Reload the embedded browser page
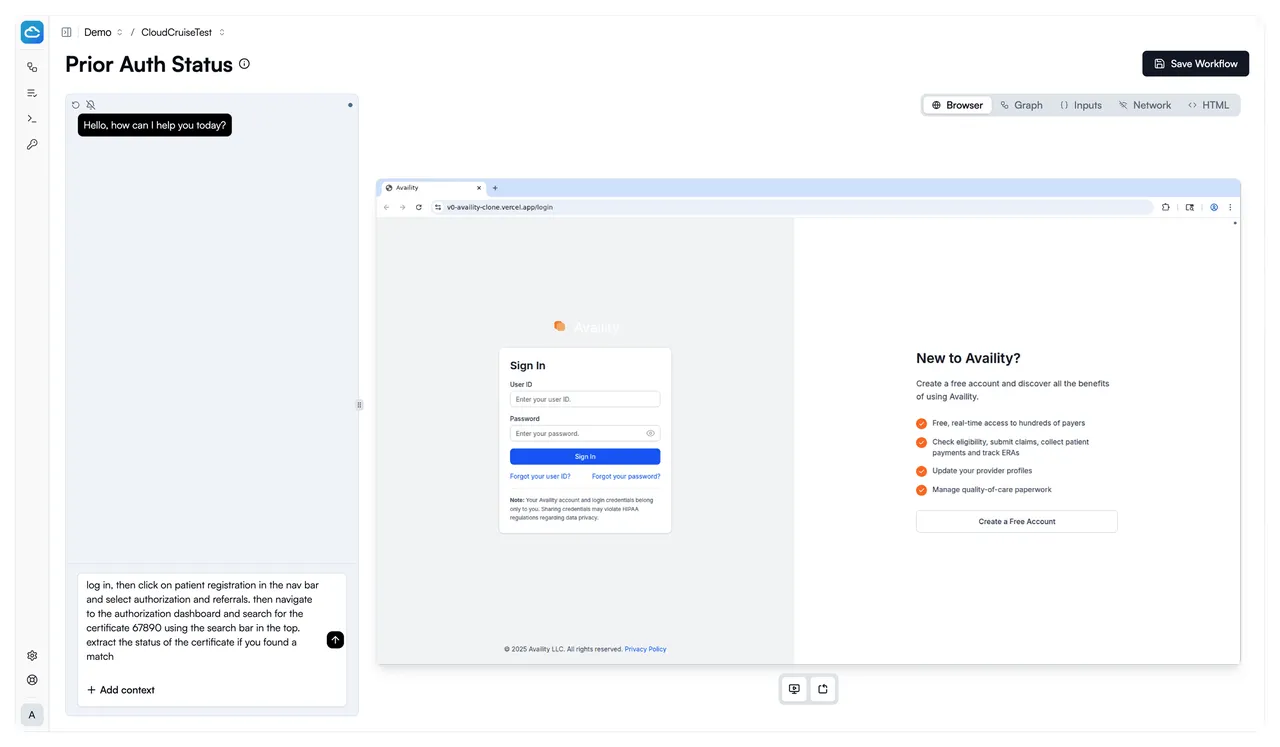Image resolution: width=1280 pixels, height=747 pixels. 419,207
